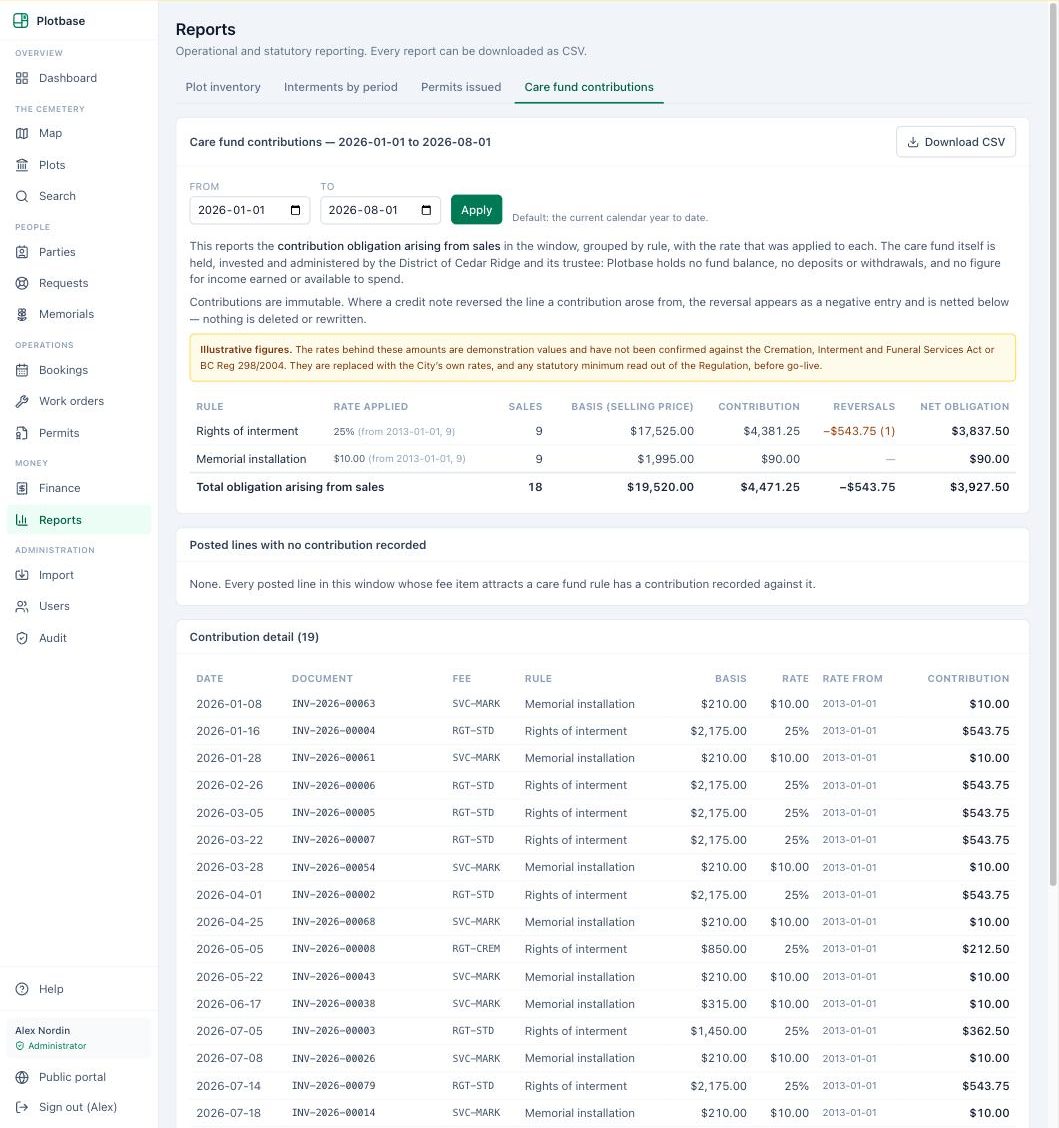Download the report as CSV

(x=955, y=142)
